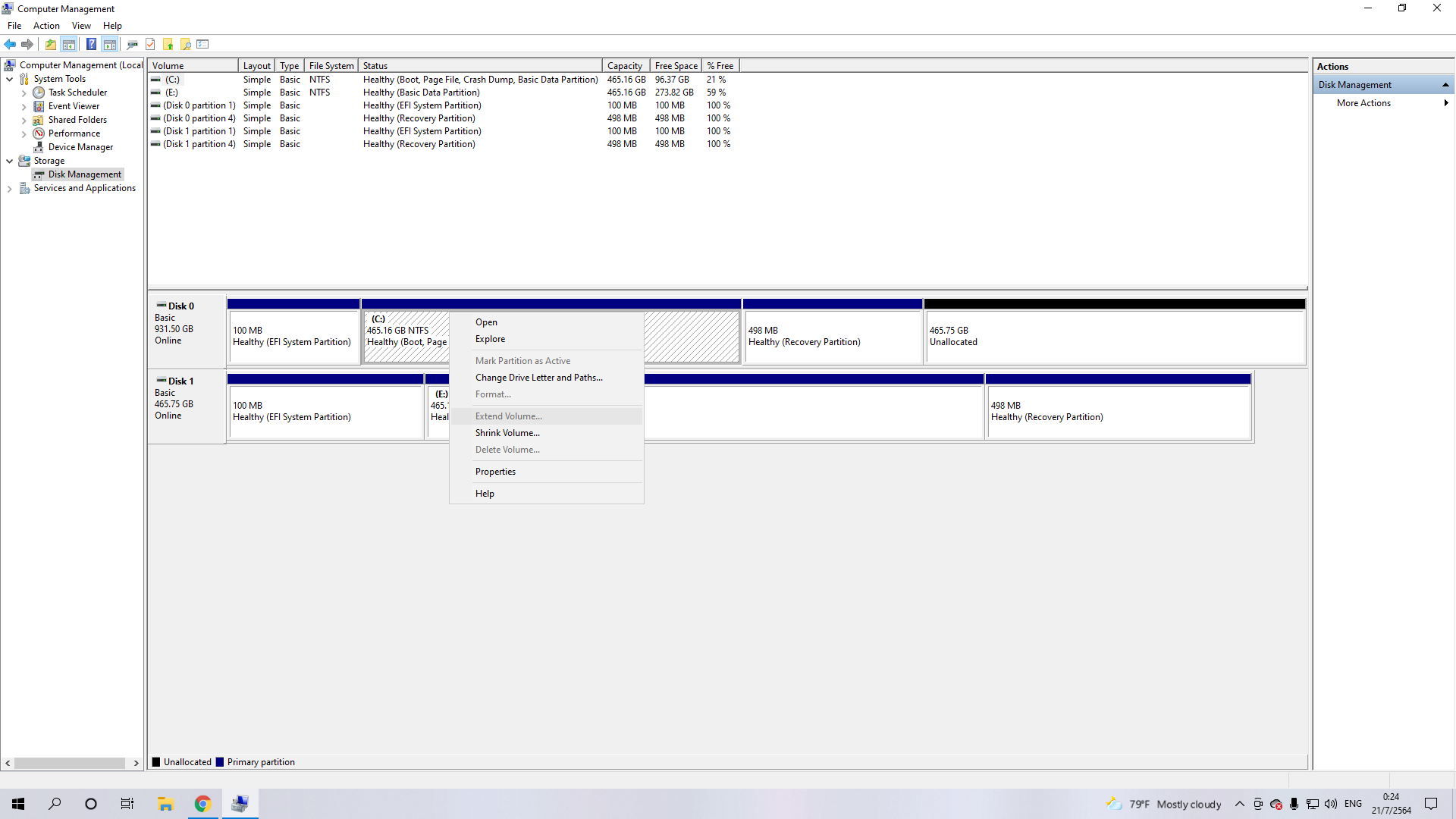This screenshot has height=819, width=1456.
Task: Collapse the Storage tree node
Action: coord(9,161)
